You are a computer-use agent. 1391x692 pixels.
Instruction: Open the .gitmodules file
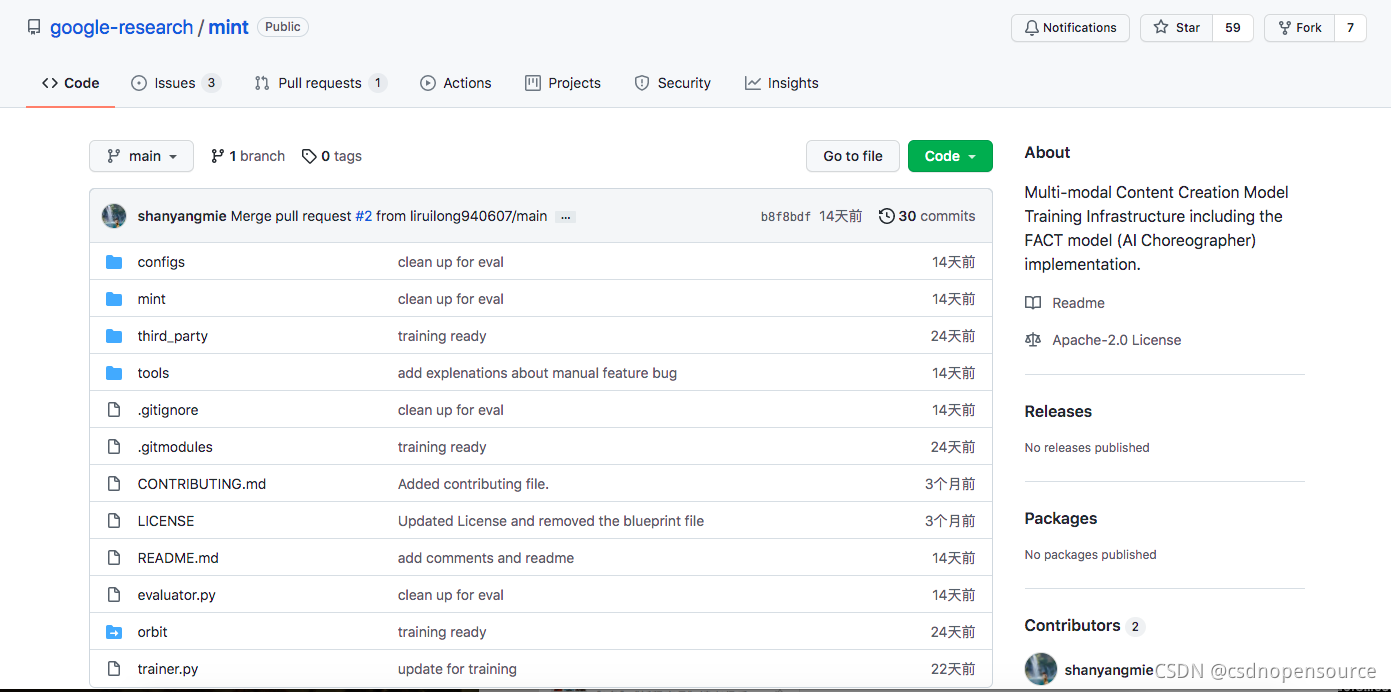coord(175,447)
